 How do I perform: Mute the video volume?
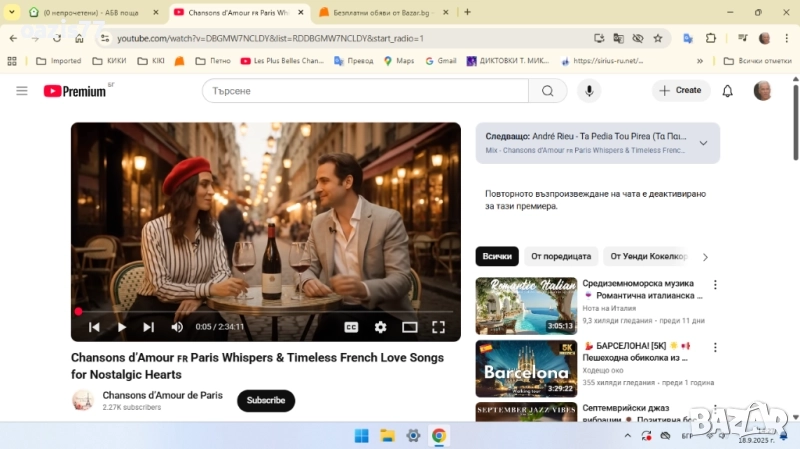coord(177,327)
